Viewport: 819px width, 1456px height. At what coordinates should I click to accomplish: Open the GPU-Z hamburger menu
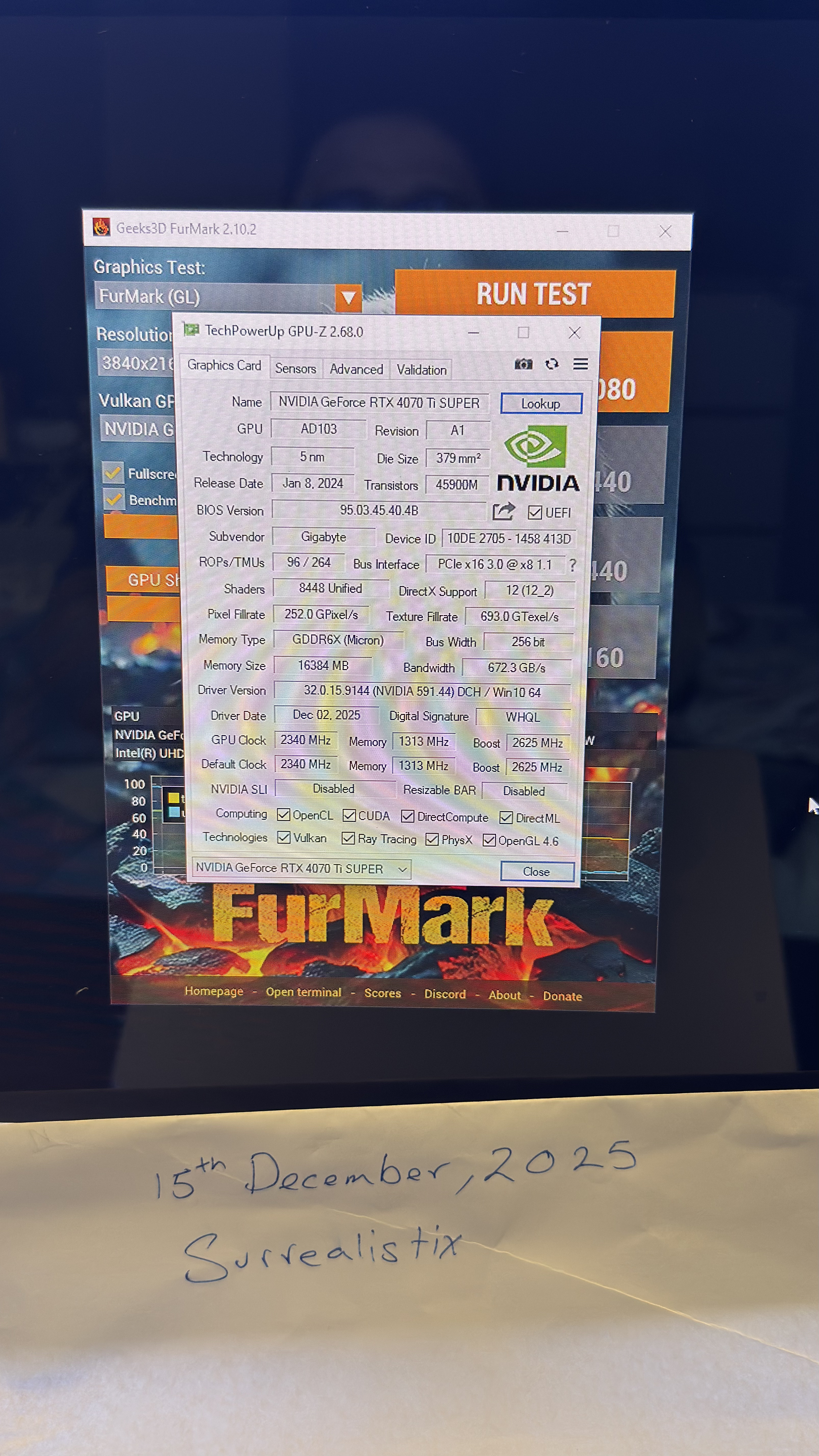tap(580, 364)
